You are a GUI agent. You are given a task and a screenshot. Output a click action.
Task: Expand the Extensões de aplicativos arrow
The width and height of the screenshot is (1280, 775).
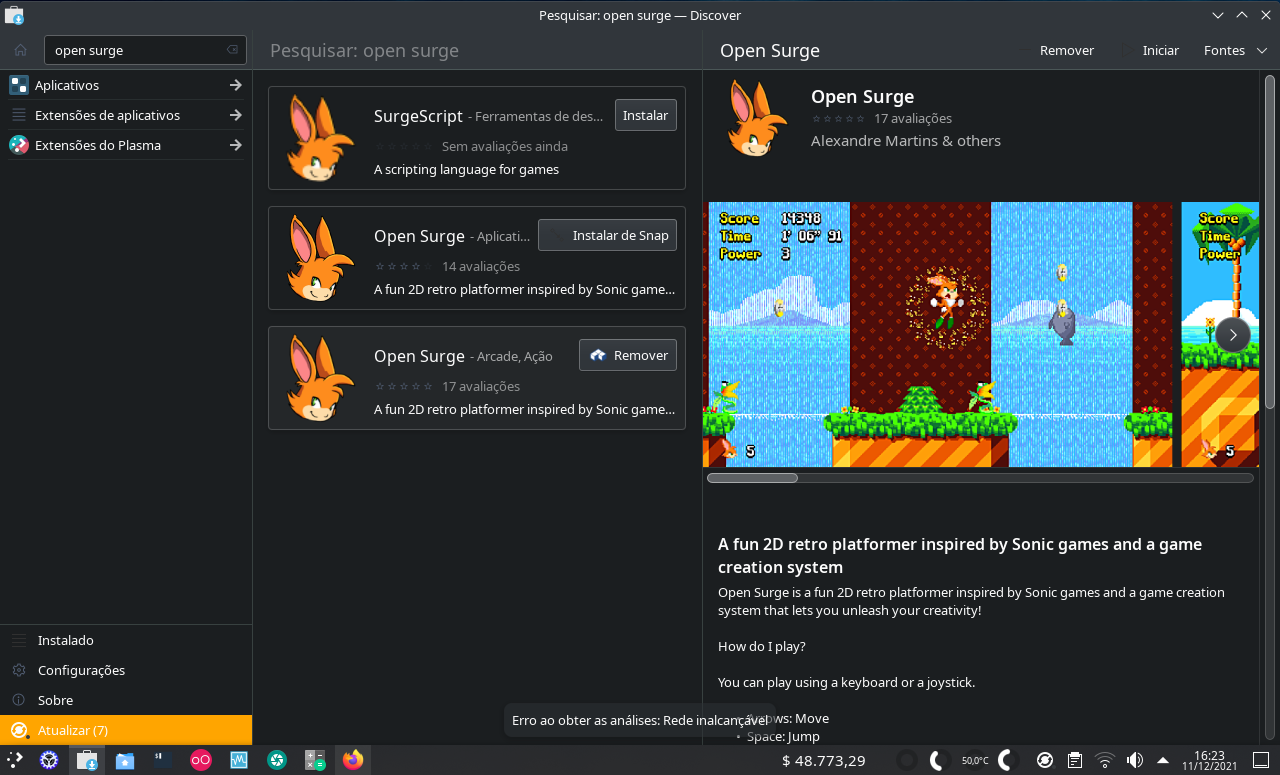coord(235,115)
